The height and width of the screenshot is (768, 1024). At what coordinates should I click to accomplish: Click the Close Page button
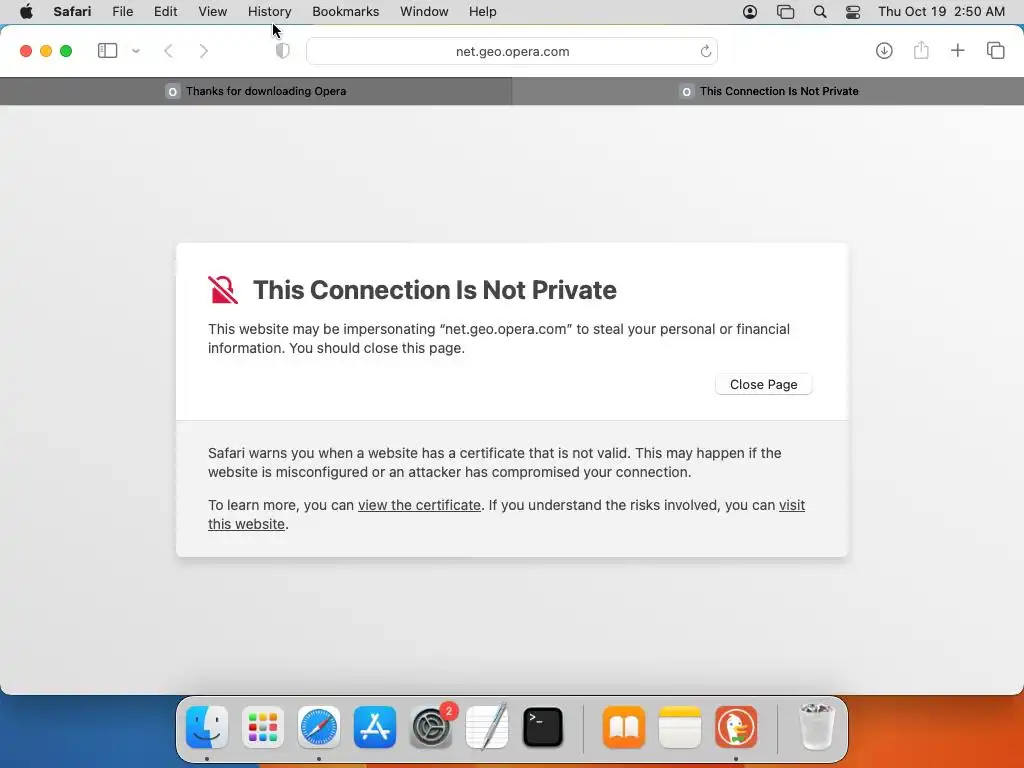point(763,384)
